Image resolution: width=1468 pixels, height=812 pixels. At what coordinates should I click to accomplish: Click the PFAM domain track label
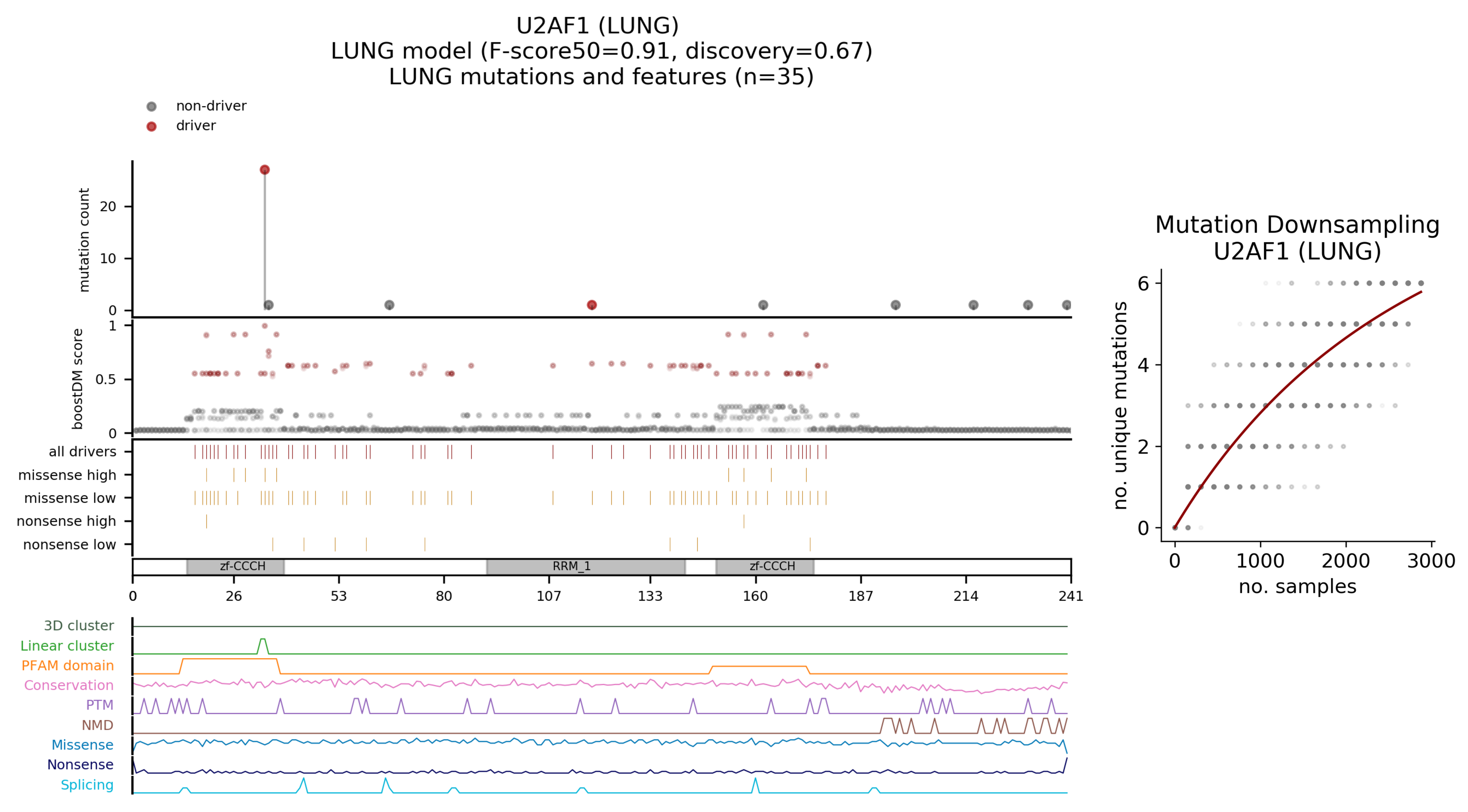point(68,666)
